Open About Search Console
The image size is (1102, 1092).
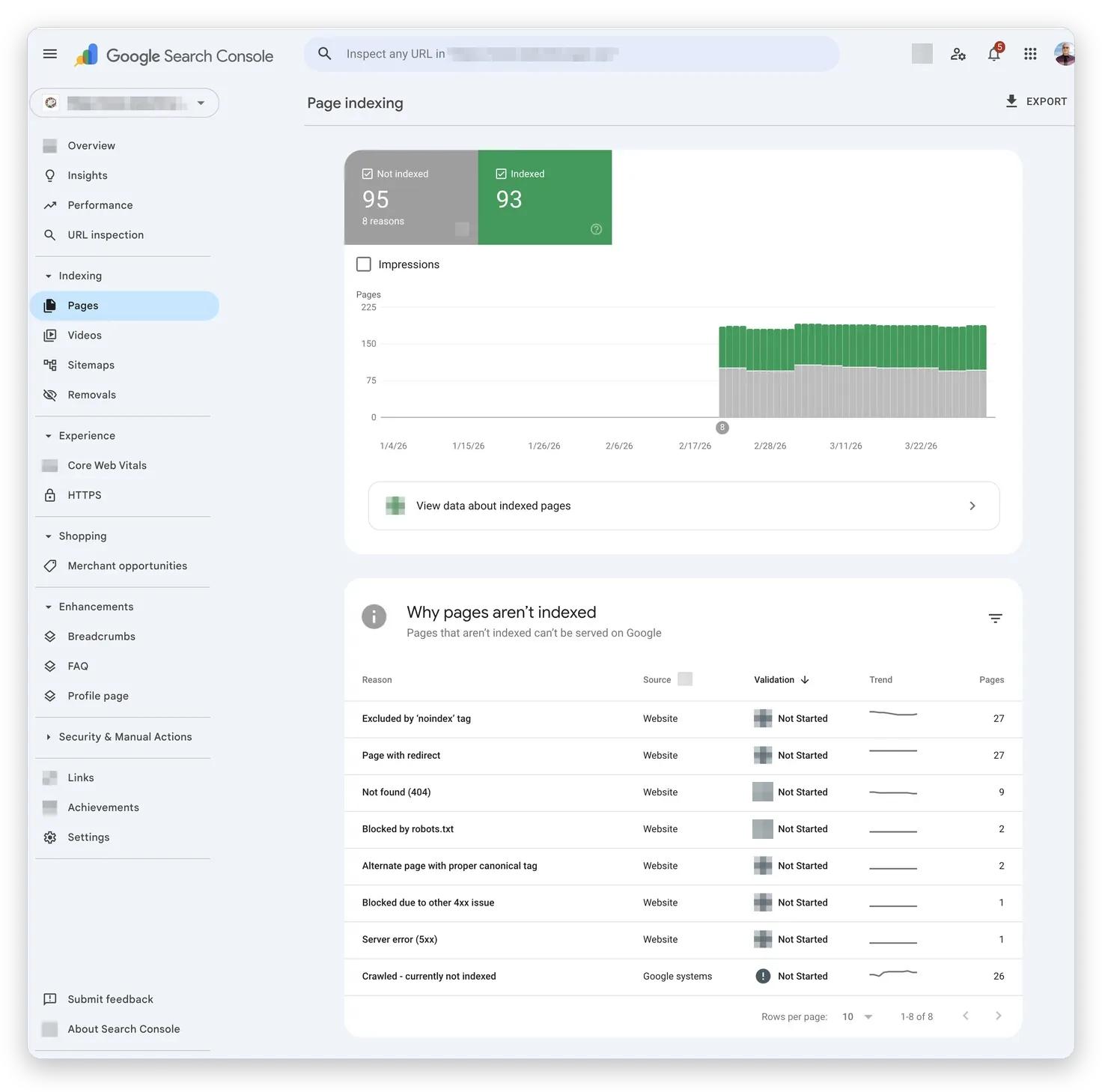tap(124, 1029)
